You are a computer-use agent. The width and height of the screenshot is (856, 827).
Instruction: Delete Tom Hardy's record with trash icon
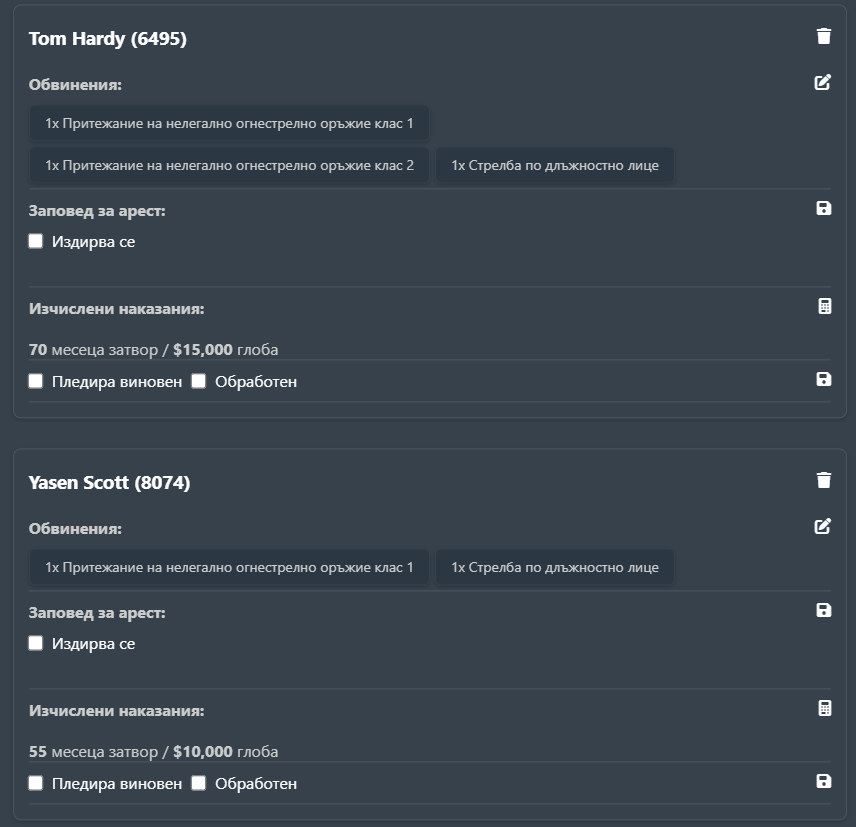pyautogui.click(x=823, y=37)
